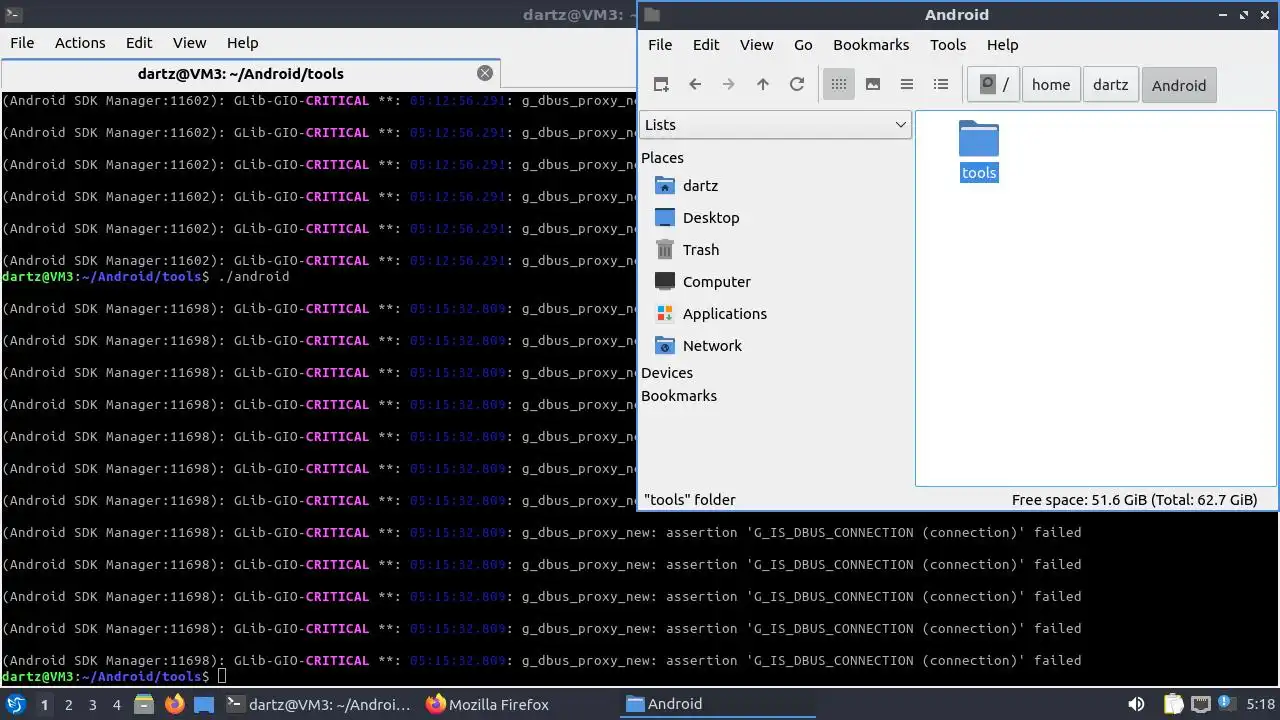Viewport: 1280px width, 720px height.
Task: Click root '/' path button
Action: [994, 85]
